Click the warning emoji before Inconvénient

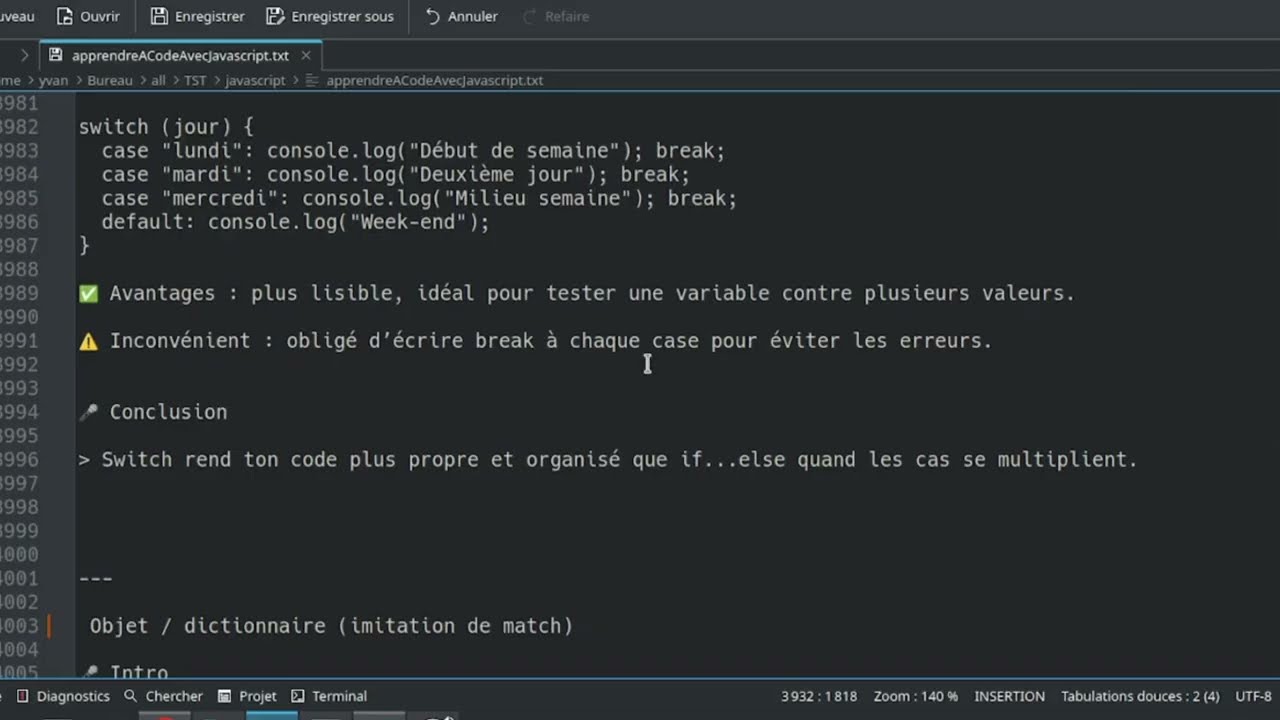88,341
